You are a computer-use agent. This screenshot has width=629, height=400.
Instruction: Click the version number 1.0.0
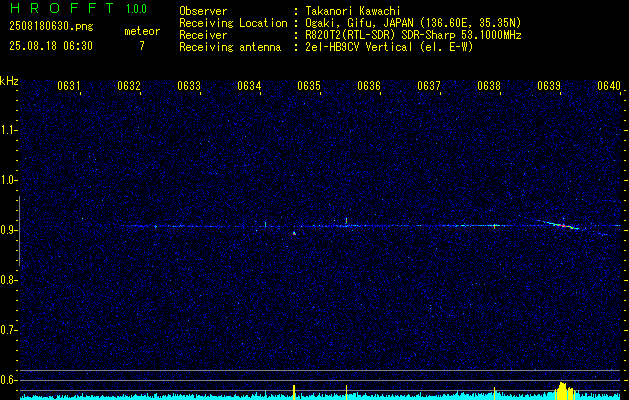136,8
